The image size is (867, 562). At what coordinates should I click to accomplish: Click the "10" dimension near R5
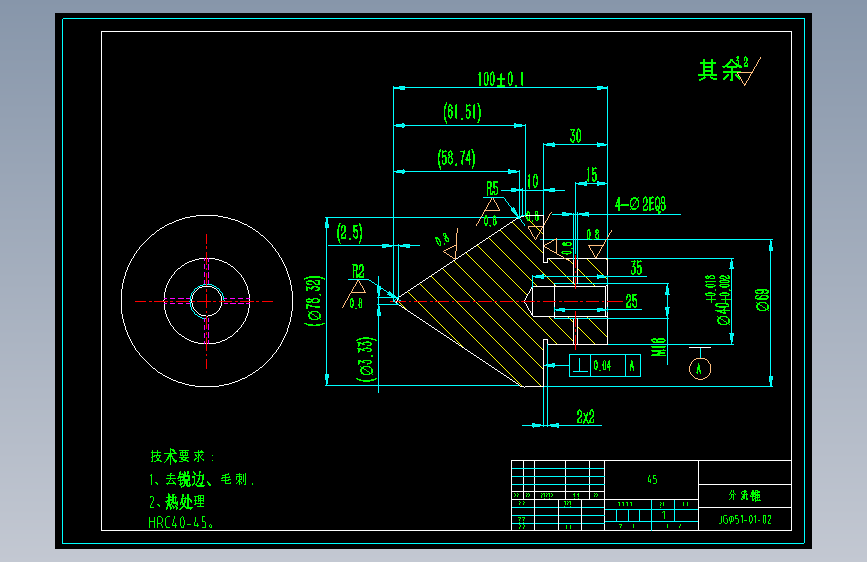532,181
